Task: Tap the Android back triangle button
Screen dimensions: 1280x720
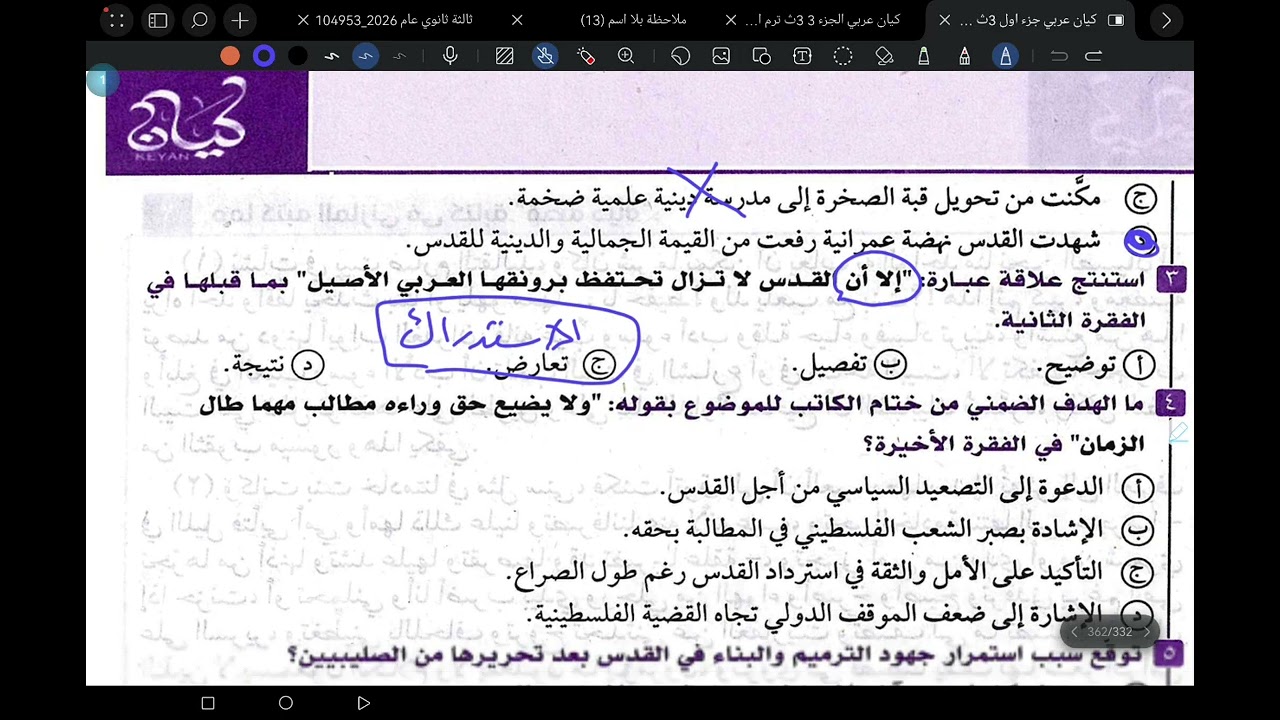Action: [364, 703]
